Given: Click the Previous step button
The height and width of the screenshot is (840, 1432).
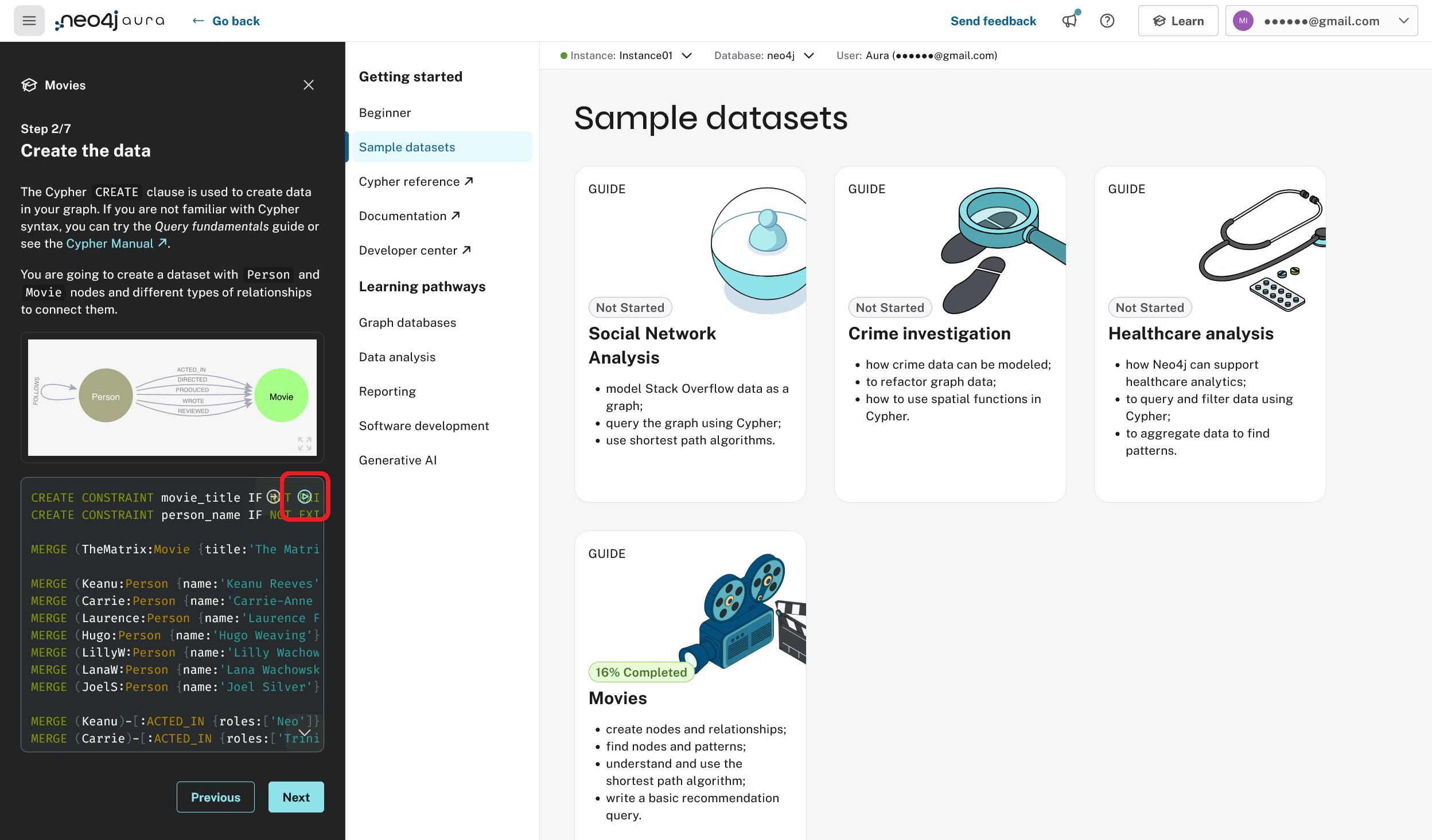Looking at the screenshot, I should [216, 797].
